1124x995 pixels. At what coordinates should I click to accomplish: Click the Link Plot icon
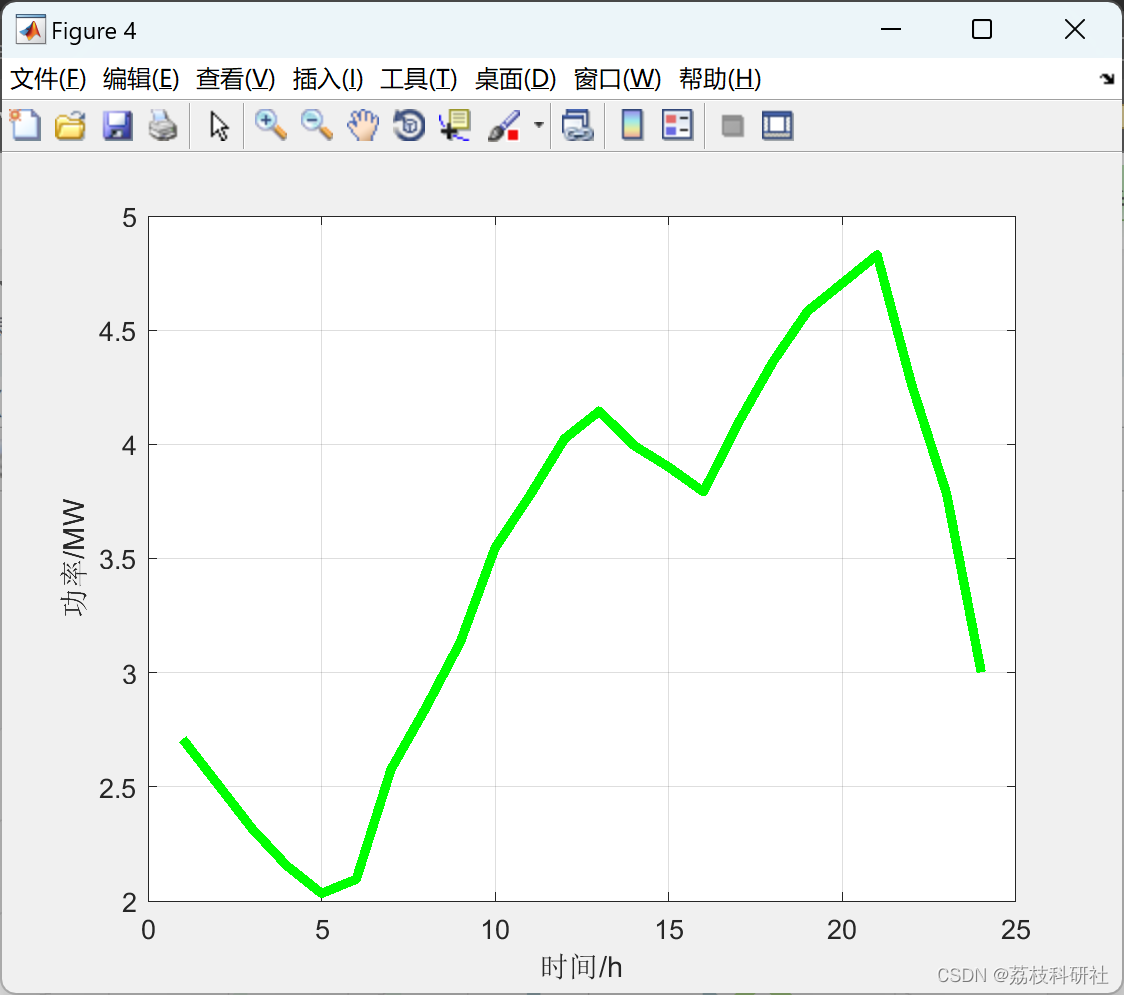(x=578, y=125)
